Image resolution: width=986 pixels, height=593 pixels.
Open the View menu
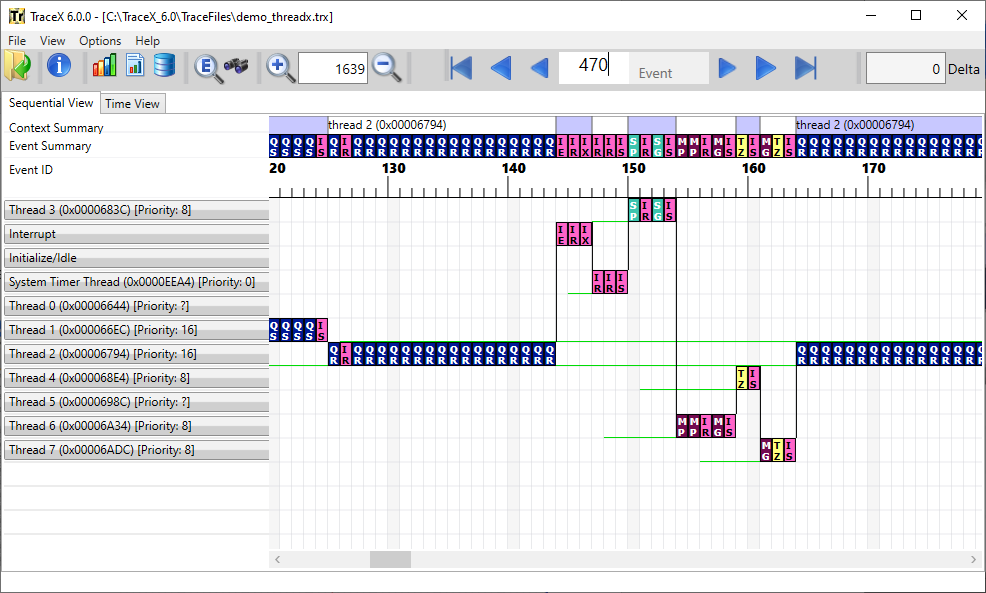[x=52, y=40]
